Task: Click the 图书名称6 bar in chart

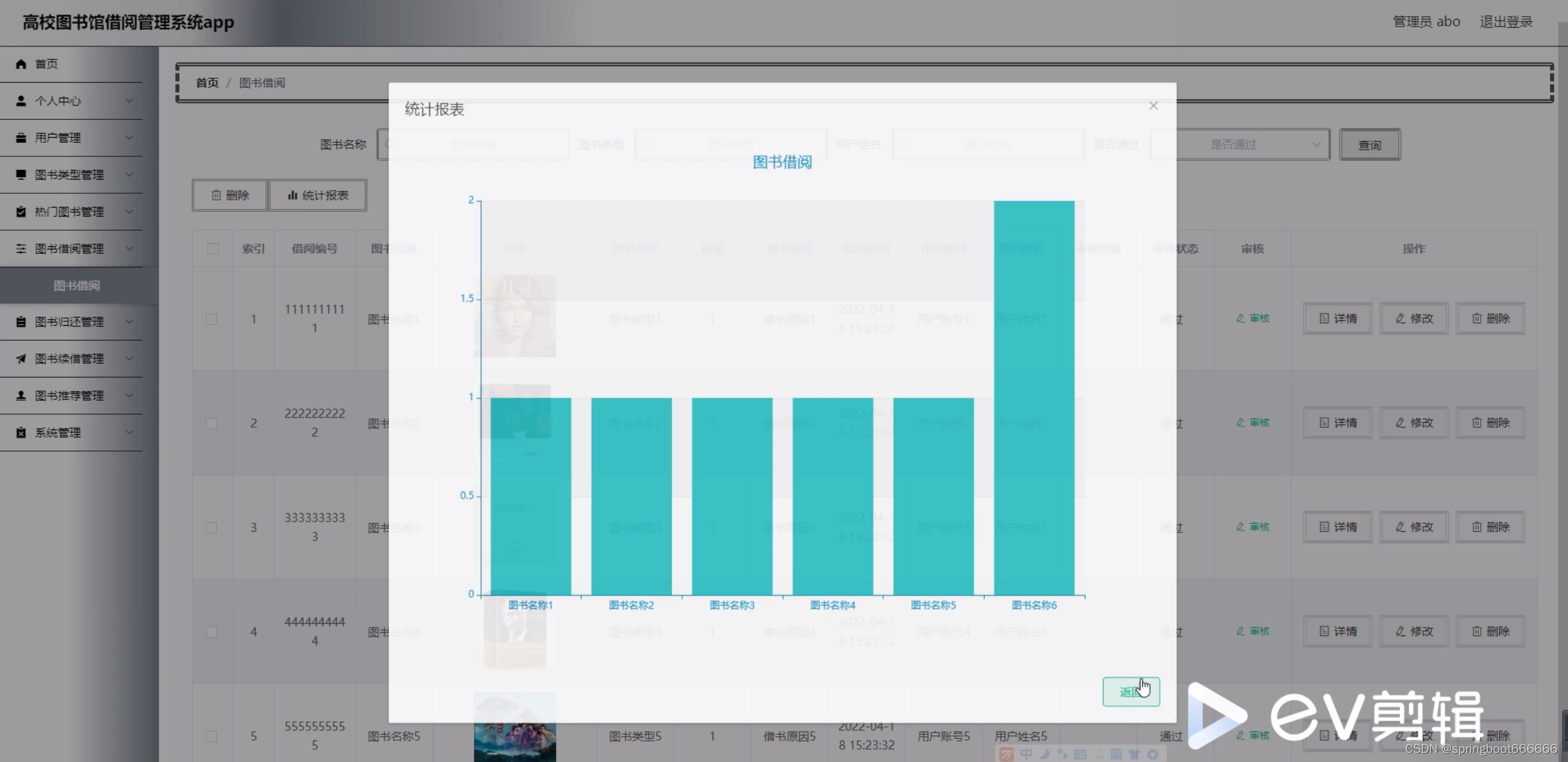Action: pyautogui.click(x=1034, y=397)
